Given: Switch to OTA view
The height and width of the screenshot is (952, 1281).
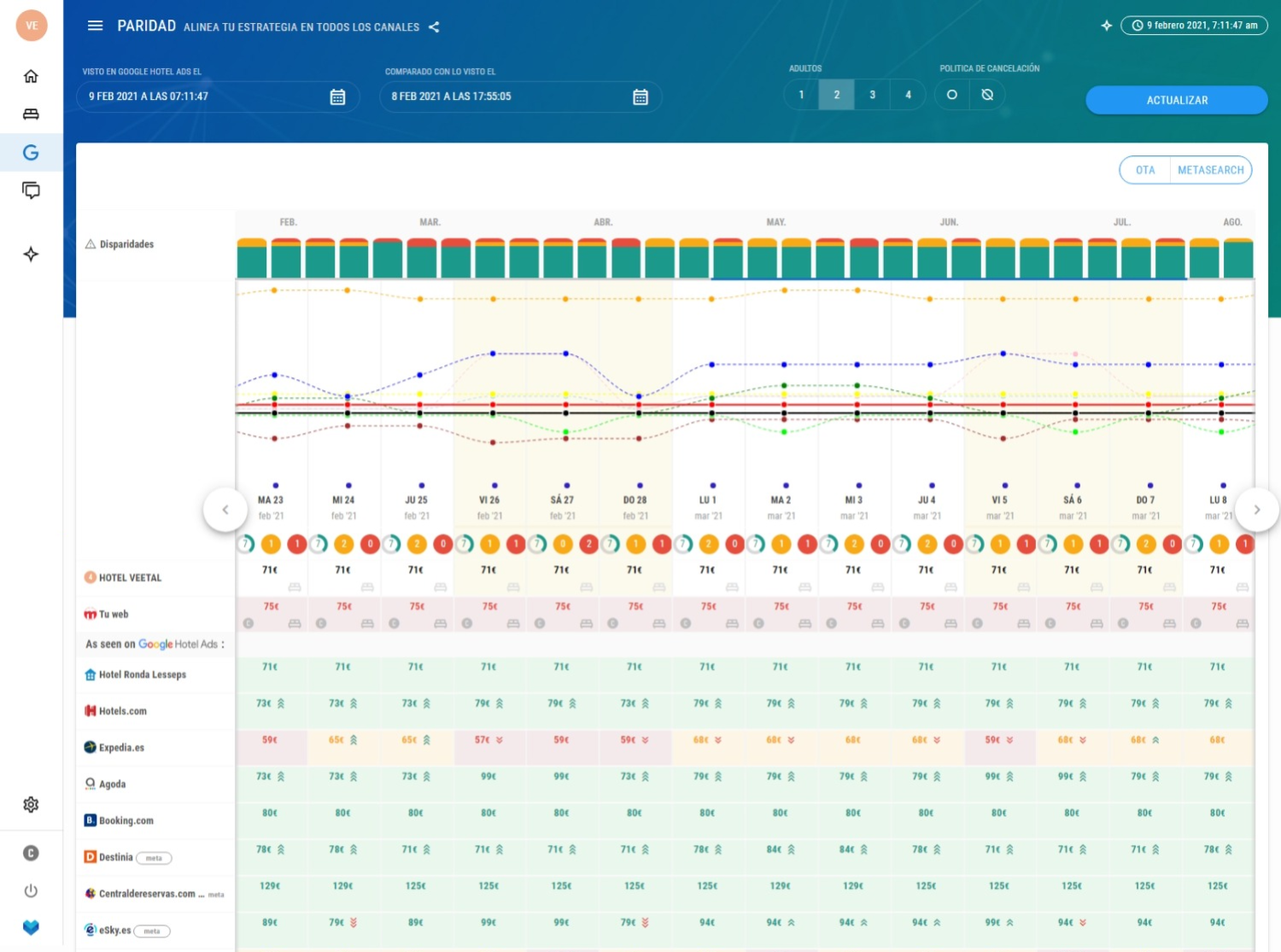Looking at the screenshot, I should point(1145,170).
